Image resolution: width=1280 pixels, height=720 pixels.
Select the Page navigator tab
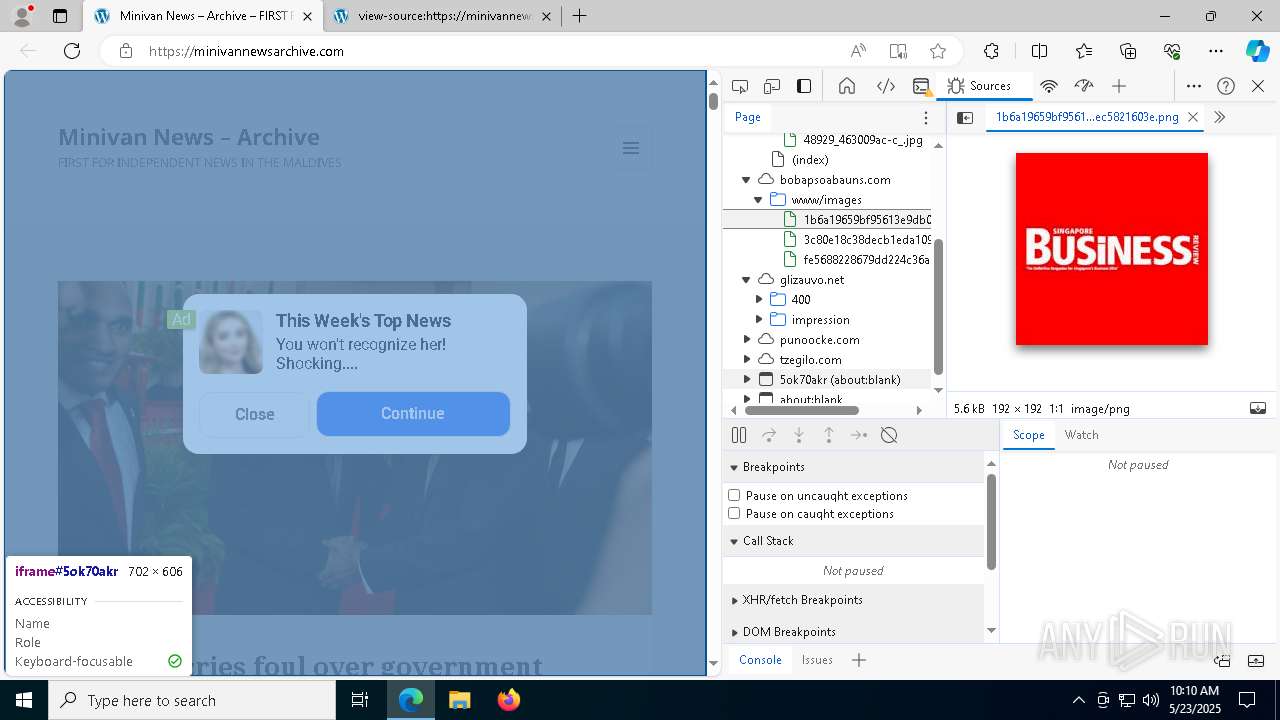(x=748, y=117)
